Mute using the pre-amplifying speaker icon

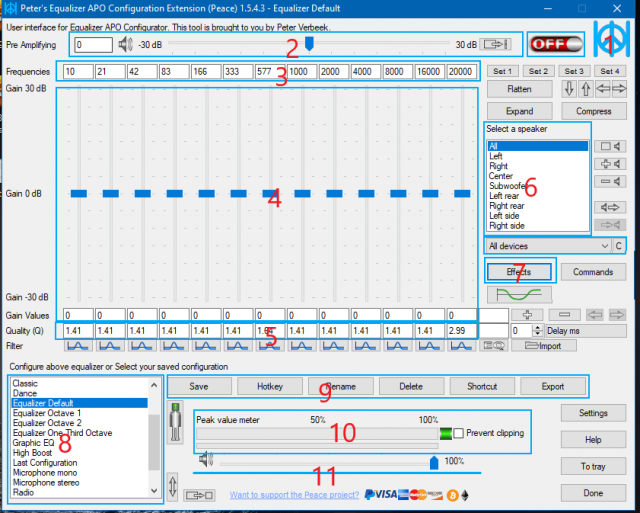click(125, 44)
